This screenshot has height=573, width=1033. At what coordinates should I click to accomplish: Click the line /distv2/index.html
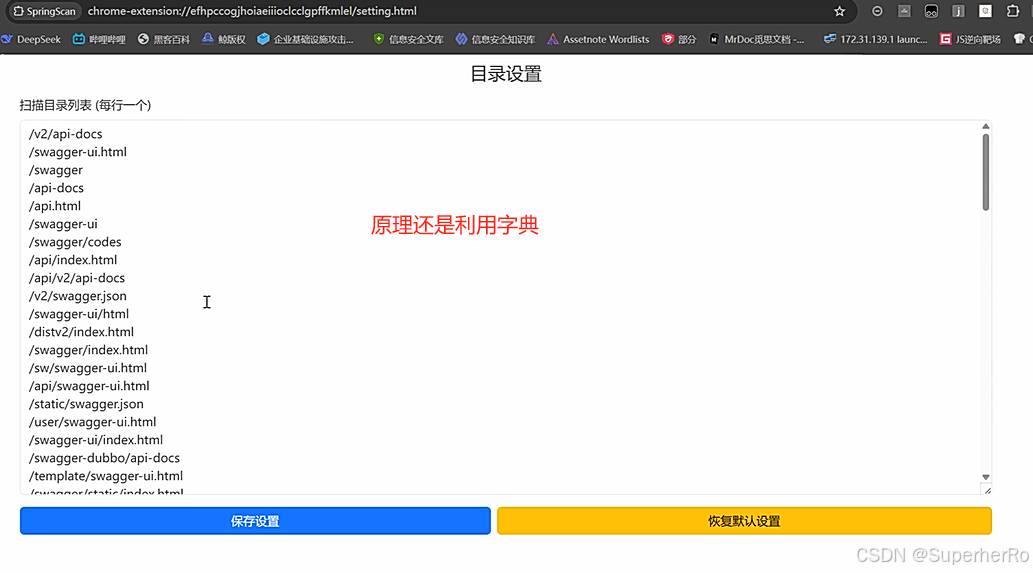(x=81, y=332)
